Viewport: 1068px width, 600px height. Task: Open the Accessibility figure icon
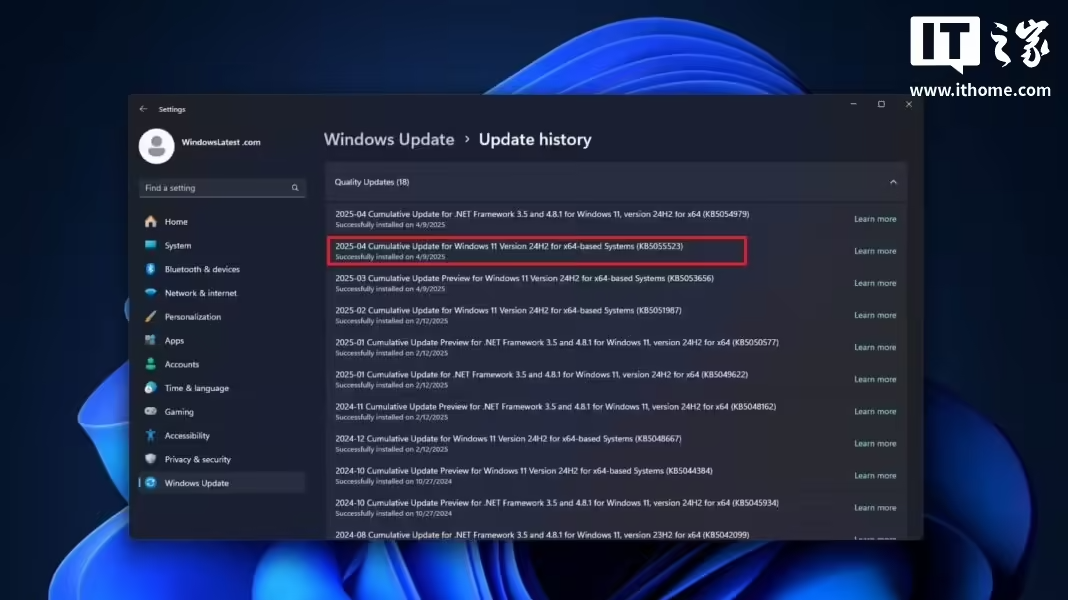point(150,436)
